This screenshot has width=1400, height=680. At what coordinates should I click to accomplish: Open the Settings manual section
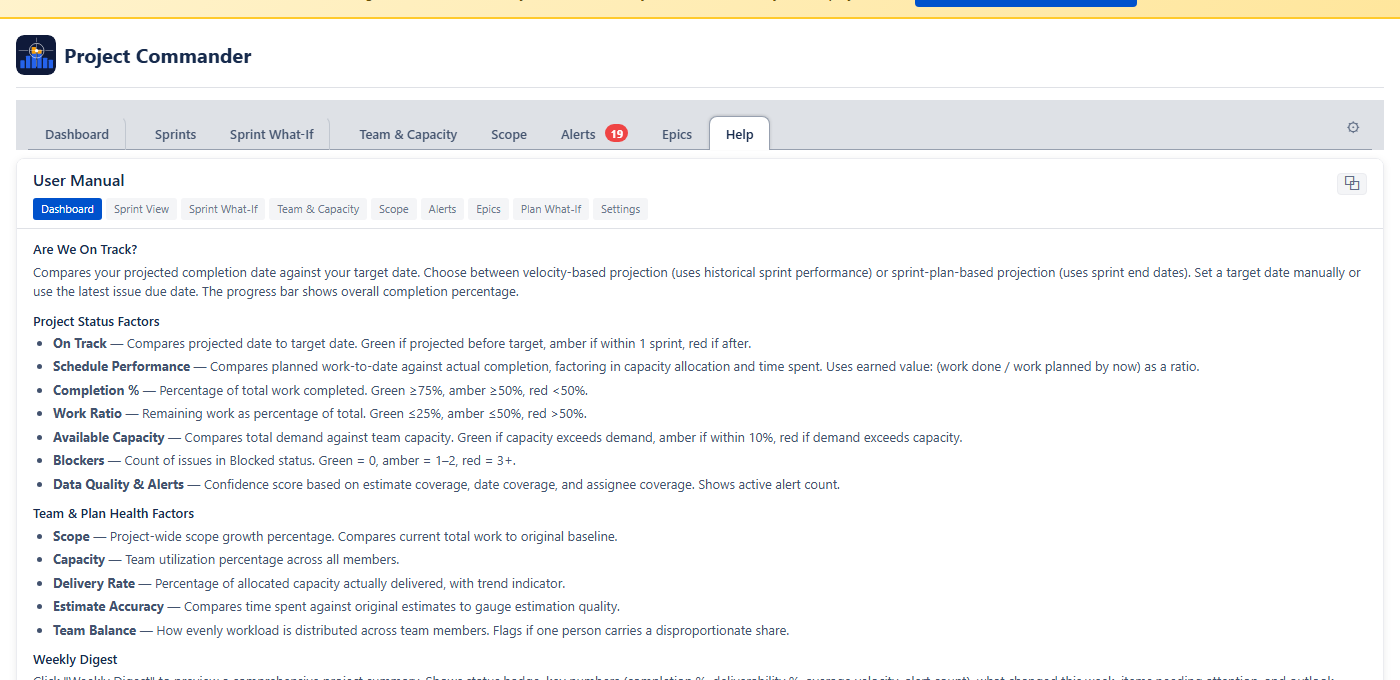(620, 209)
